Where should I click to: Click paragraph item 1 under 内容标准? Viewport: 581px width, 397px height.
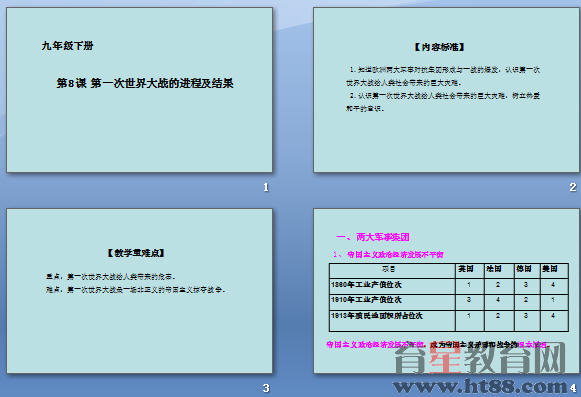(x=443, y=76)
